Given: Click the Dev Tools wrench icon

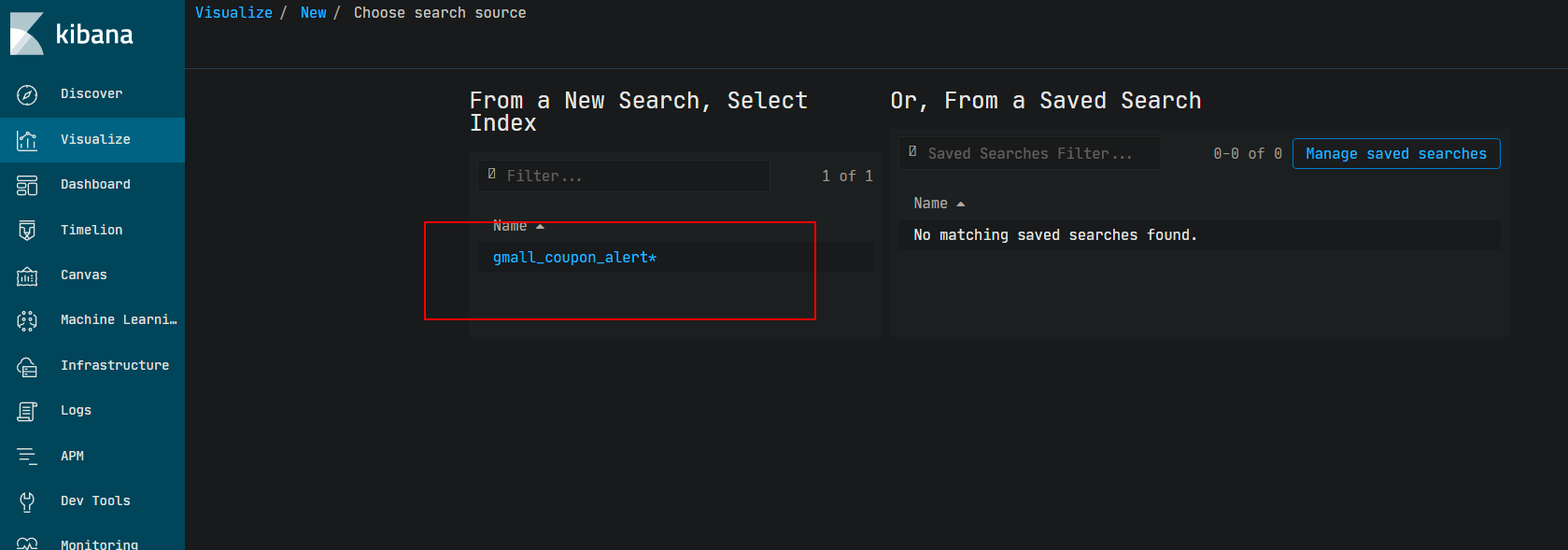Looking at the screenshot, I should pos(27,501).
